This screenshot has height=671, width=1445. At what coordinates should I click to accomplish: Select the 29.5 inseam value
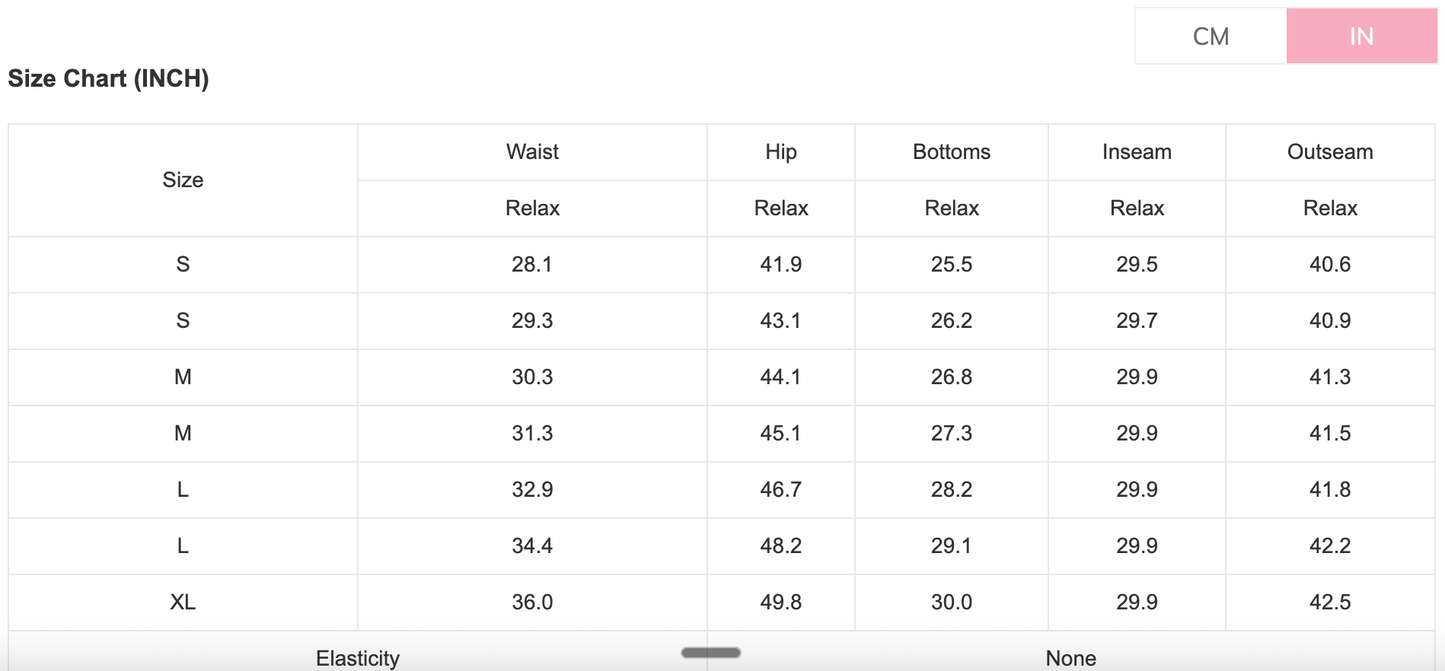pos(1137,265)
